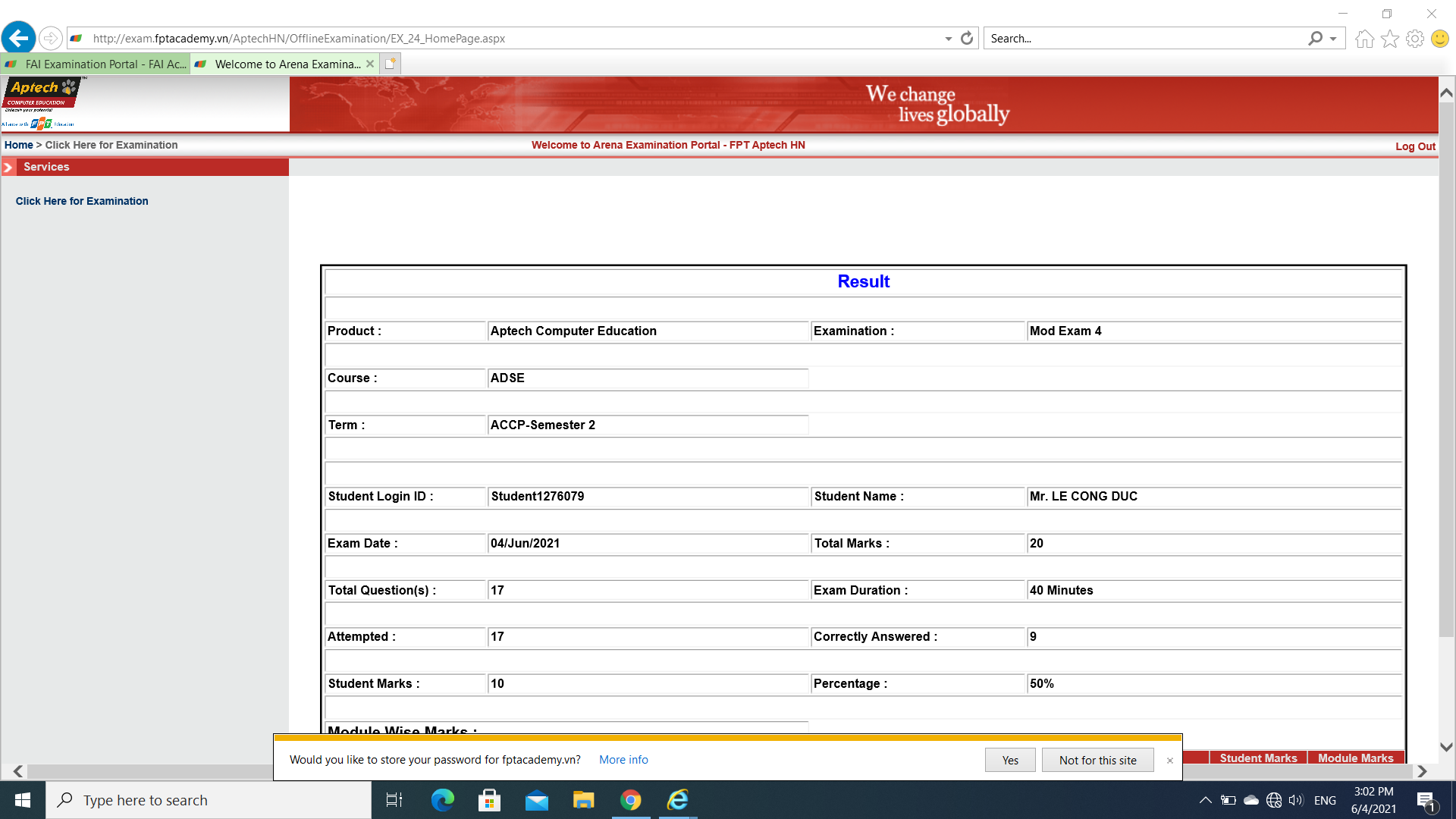Image resolution: width=1456 pixels, height=819 pixels.
Task: Open Task View from taskbar
Action: click(394, 800)
